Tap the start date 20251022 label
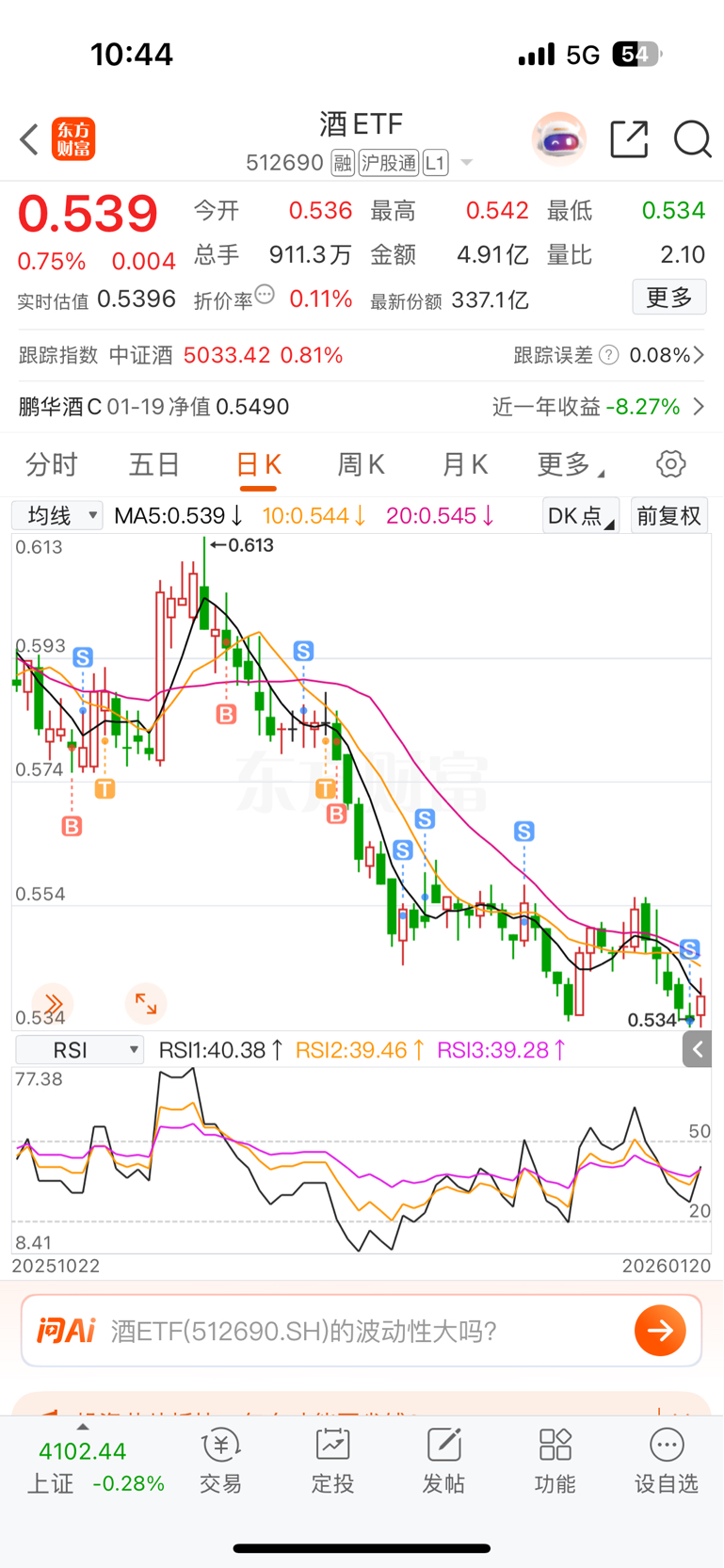This screenshot has height=1568, width=724. (56, 1267)
